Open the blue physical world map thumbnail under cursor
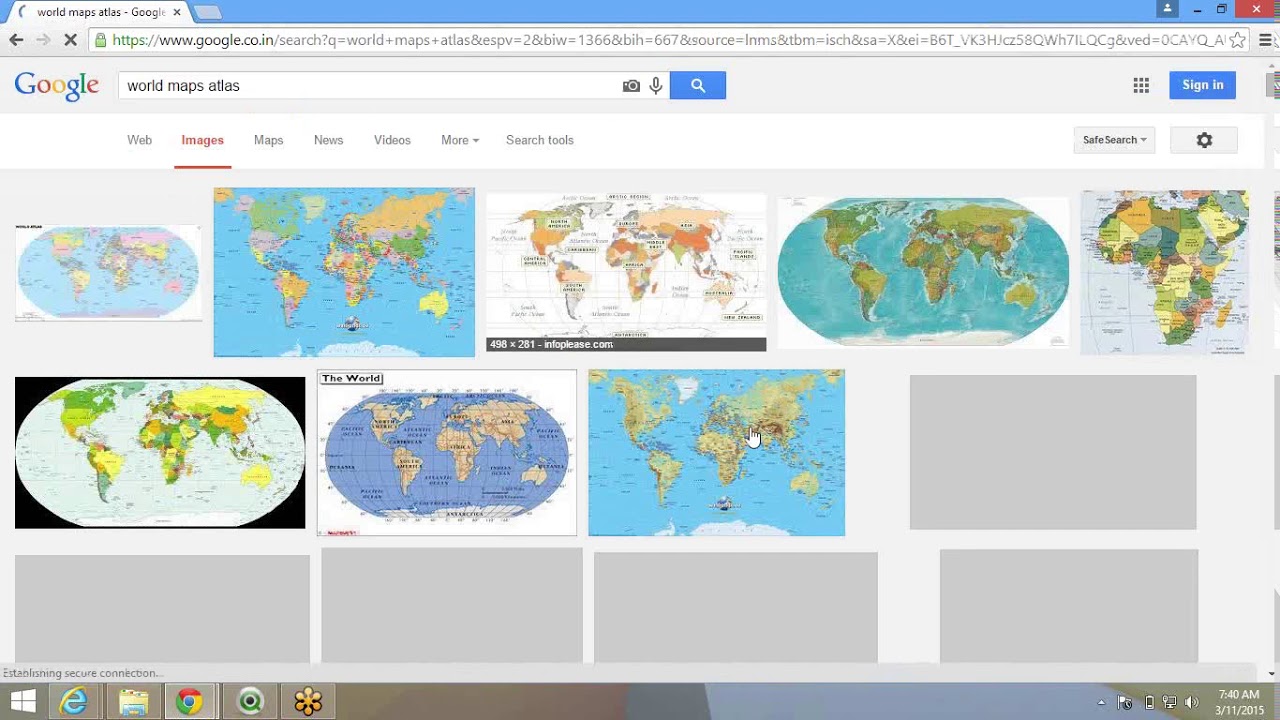Image resolution: width=1280 pixels, height=720 pixels. coord(716,453)
